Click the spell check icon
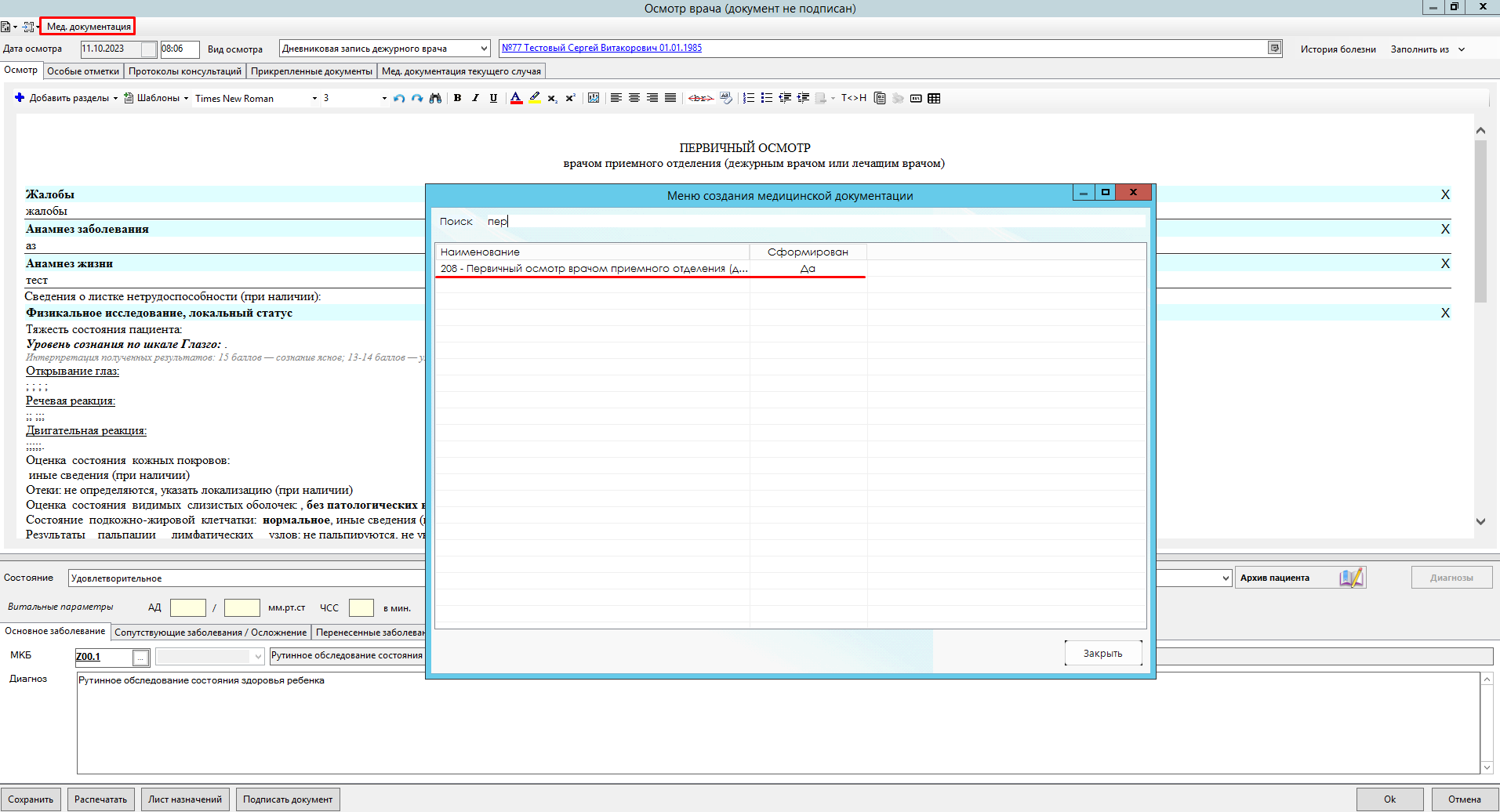Viewport: 1500px width, 812px height. tap(726, 98)
